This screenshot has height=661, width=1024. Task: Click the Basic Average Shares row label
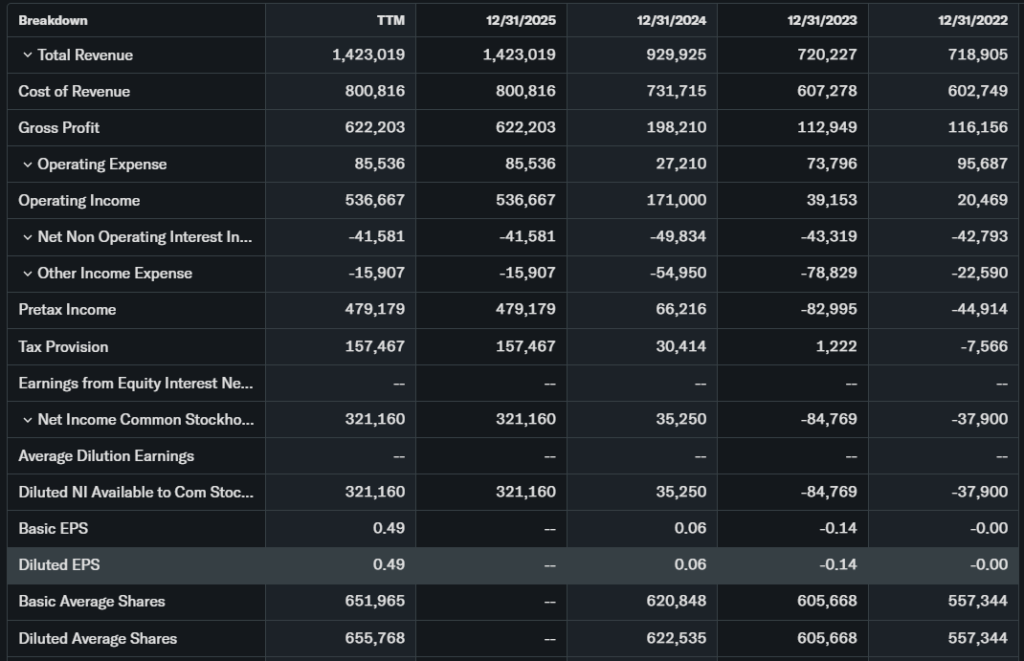coord(91,601)
